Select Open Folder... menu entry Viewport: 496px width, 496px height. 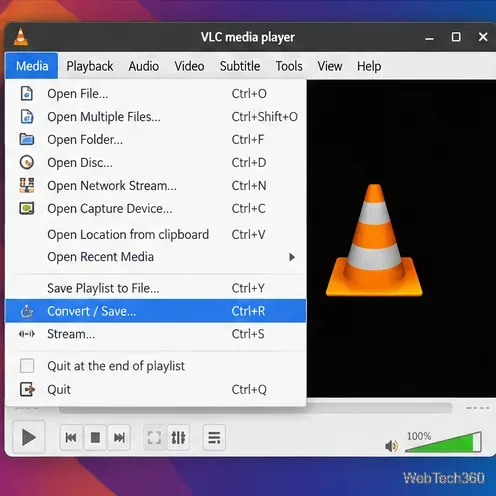pos(156,139)
